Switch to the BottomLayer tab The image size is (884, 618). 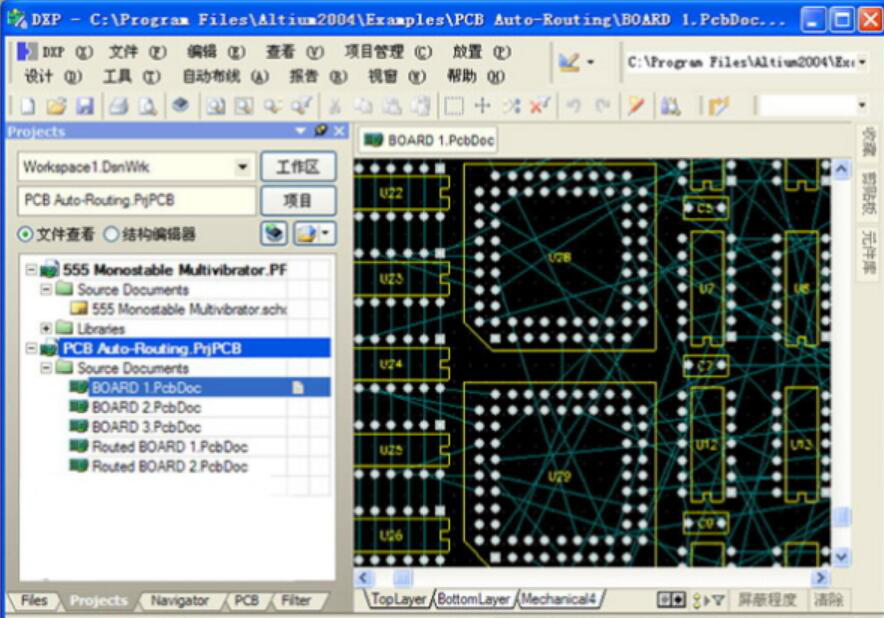click(x=473, y=599)
